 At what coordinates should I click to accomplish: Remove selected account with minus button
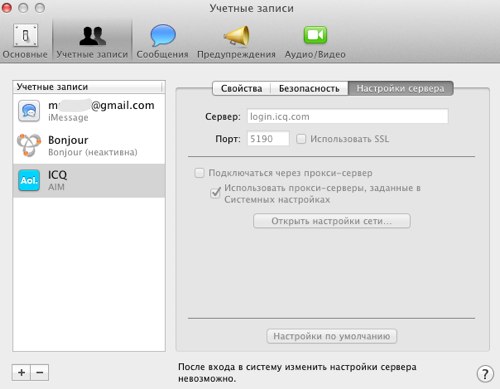coord(40,372)
